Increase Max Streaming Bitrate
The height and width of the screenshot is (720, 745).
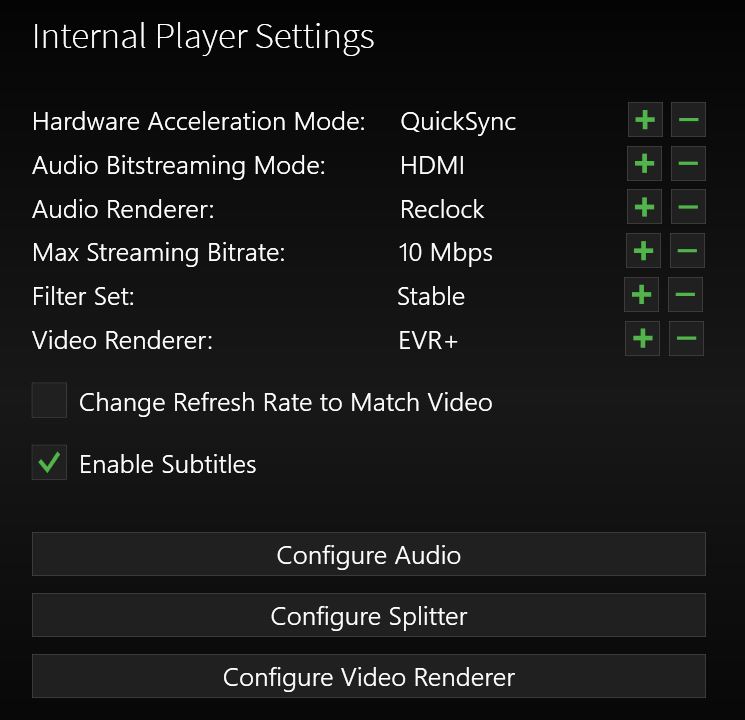pyautogui.click(x=643, y=251)
